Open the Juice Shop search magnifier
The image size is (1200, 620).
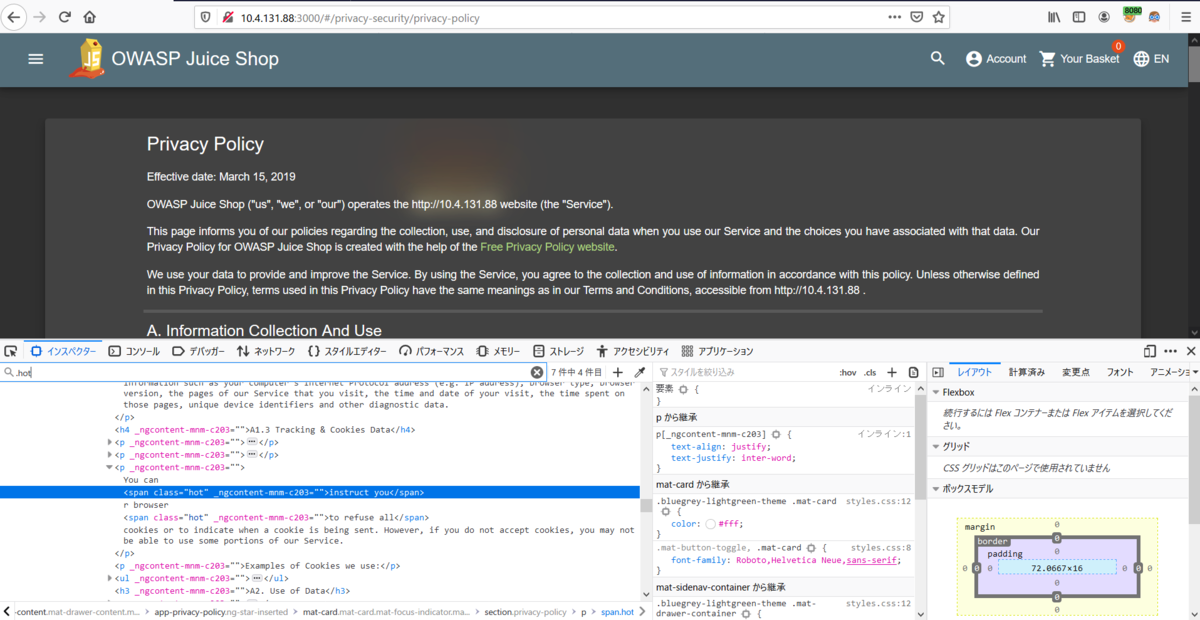point(938,59)
